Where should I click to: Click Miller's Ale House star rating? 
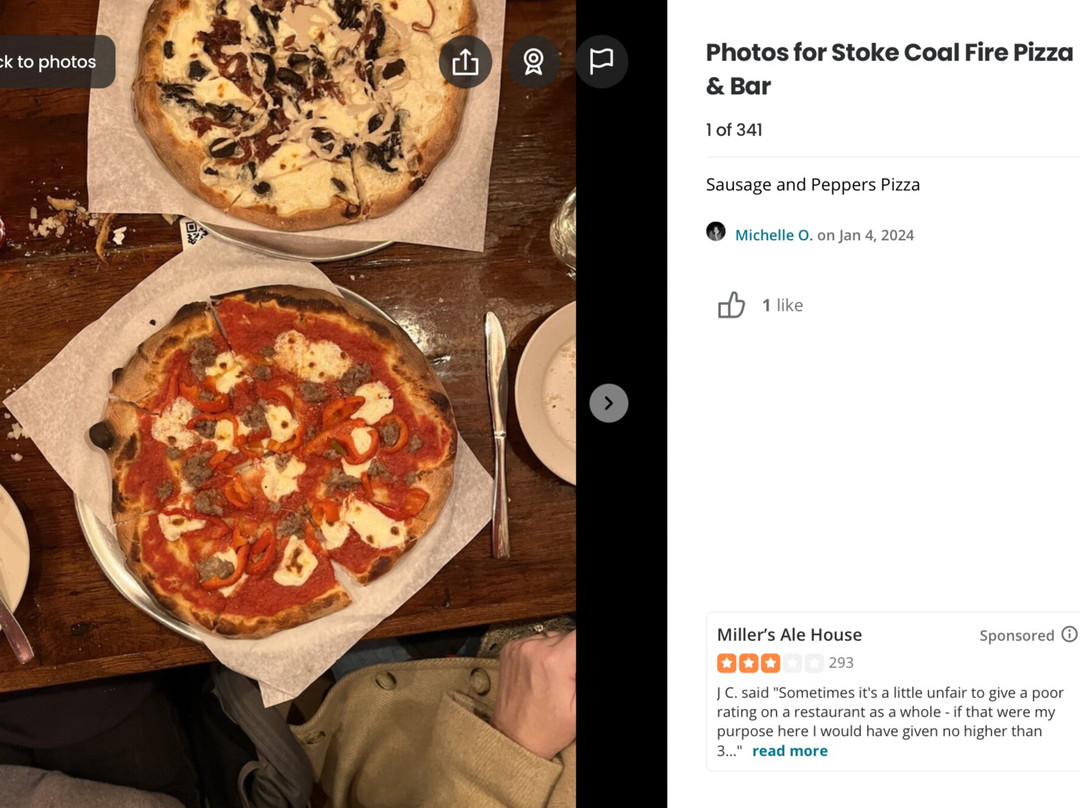tap(770, 663)
